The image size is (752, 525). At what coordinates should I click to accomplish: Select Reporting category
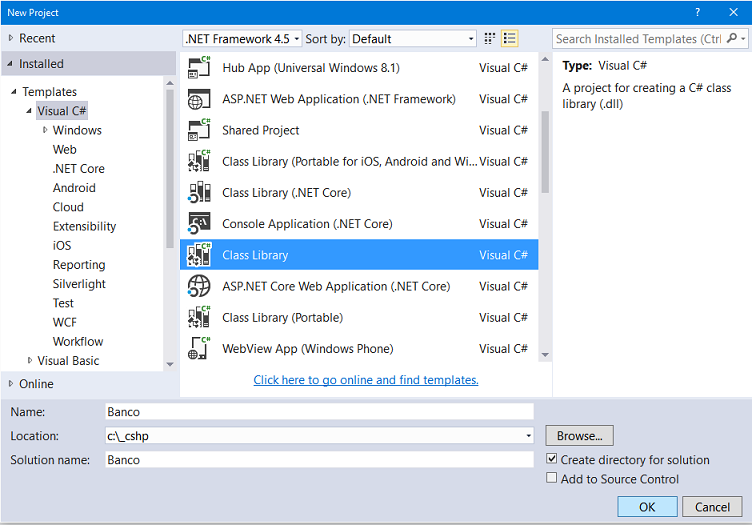[79, 265]
